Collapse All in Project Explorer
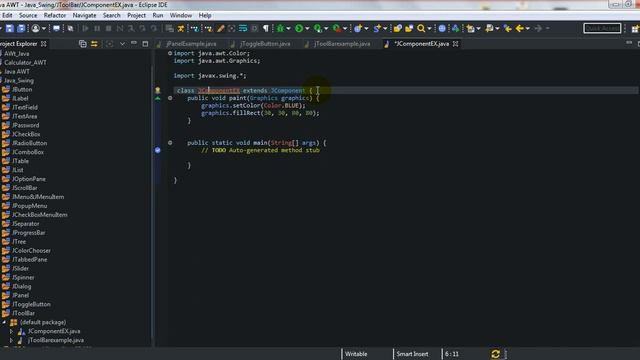This screenshot has width=640, height=360. point(82,44)
